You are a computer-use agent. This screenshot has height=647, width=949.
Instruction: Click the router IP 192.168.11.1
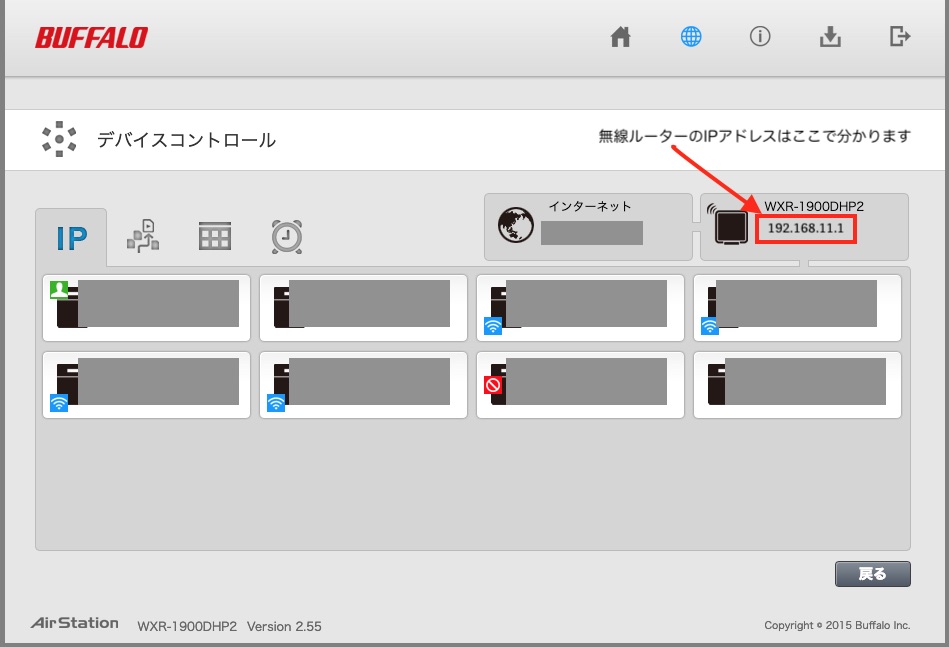click(806, 229)
